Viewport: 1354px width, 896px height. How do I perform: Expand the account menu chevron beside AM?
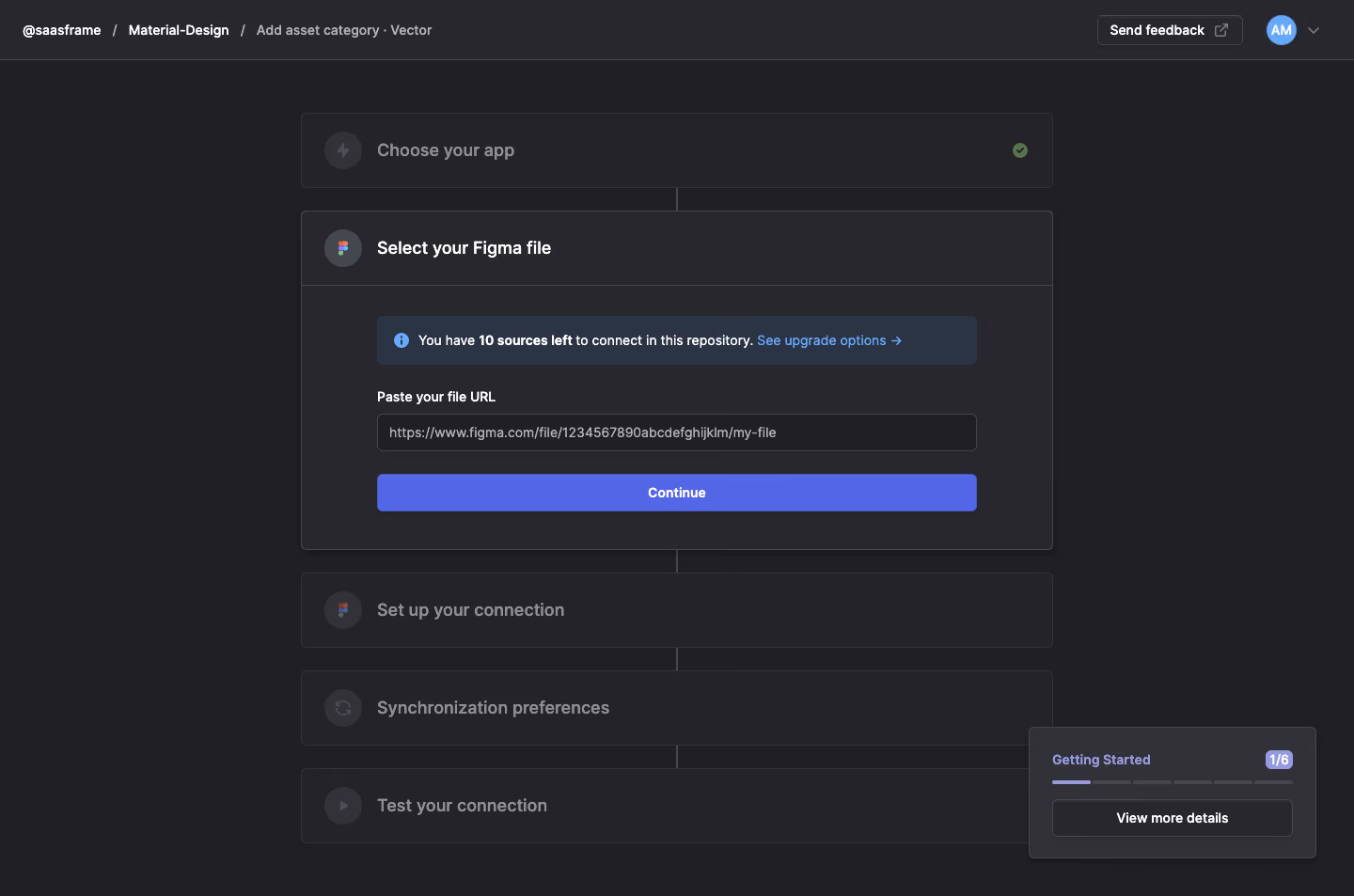(x=1314, y=30)
